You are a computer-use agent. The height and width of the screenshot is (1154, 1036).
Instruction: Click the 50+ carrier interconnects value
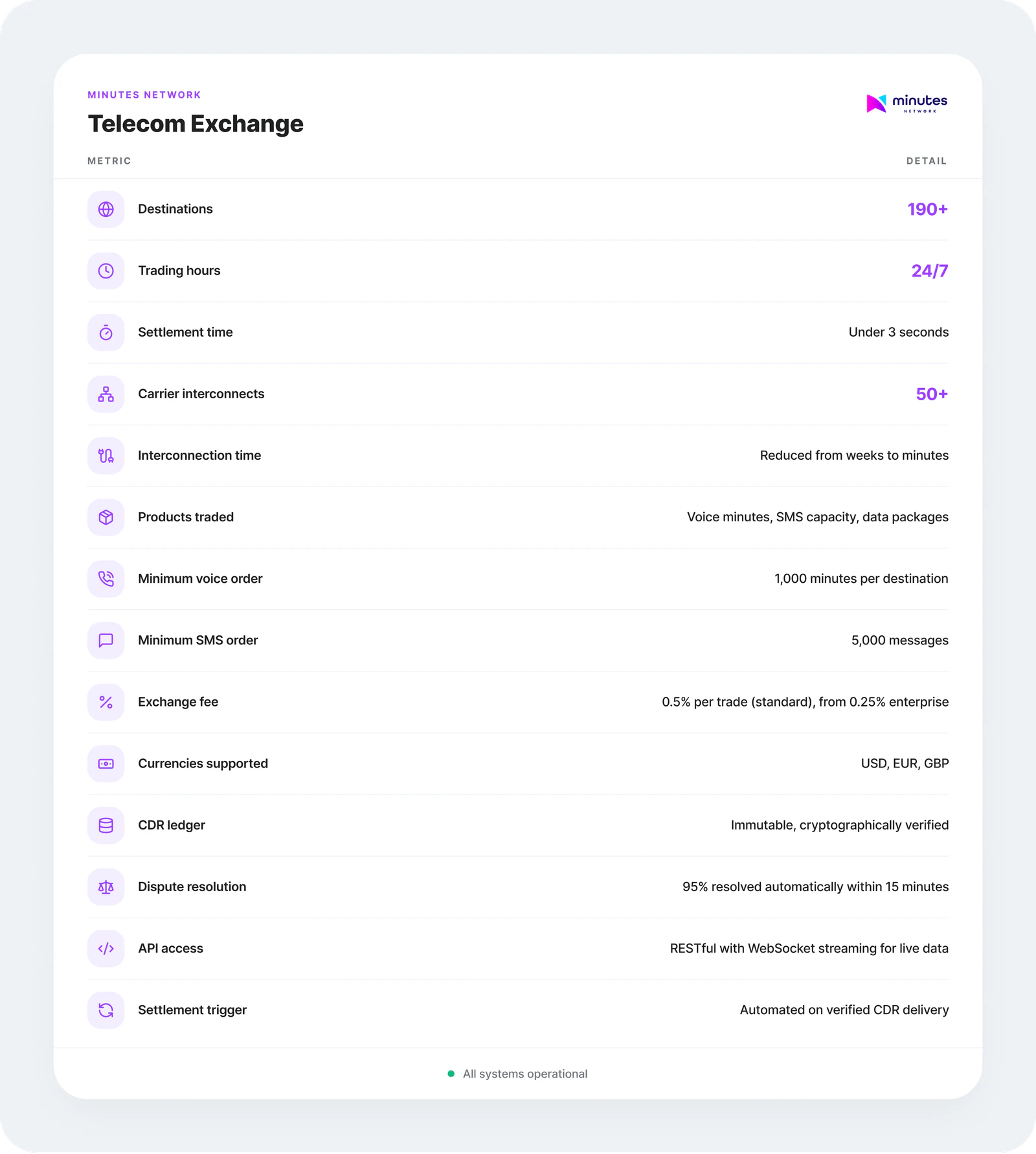tap(932, 394)
